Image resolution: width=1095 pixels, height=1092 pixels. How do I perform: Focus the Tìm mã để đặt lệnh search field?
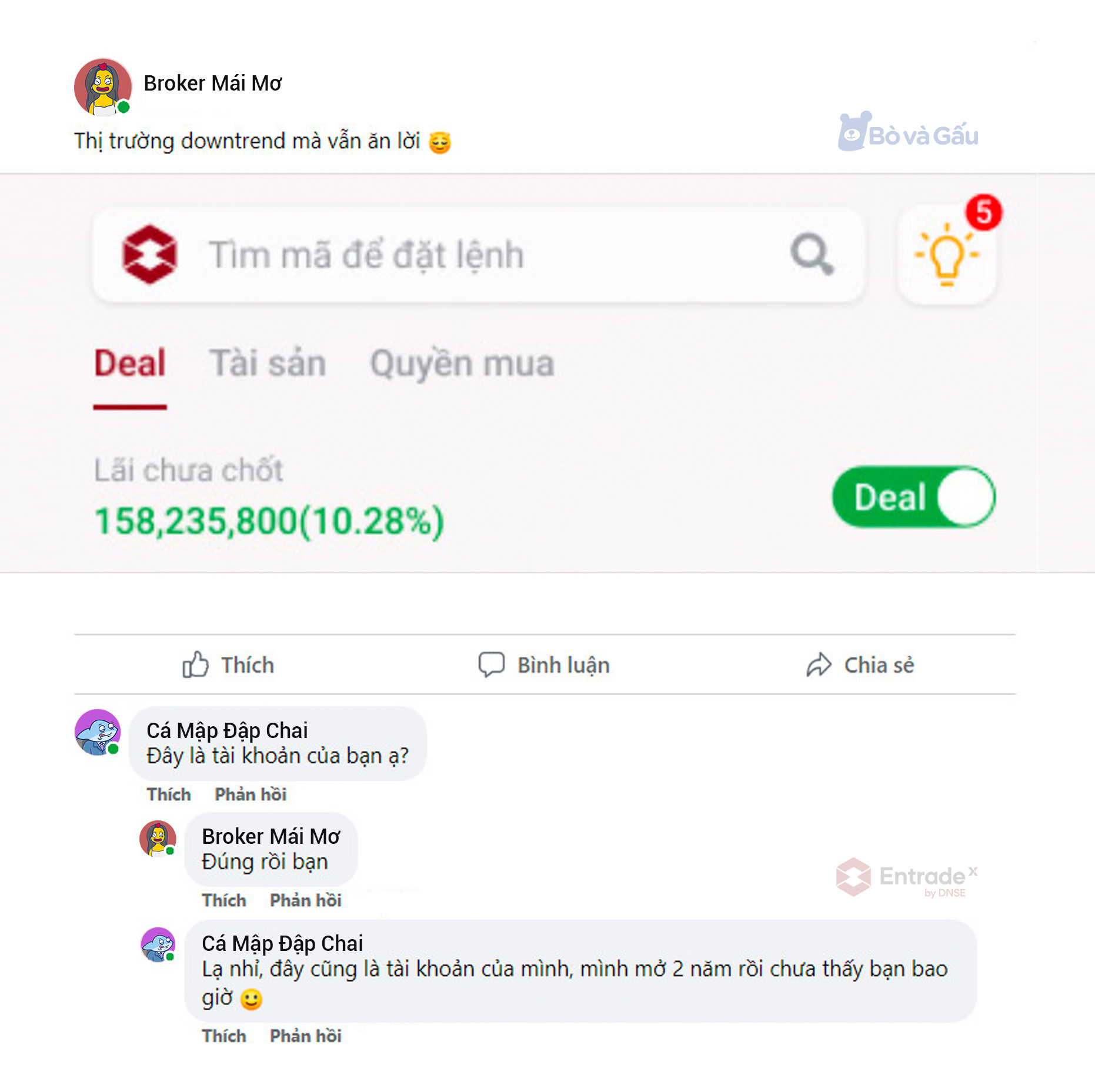479,255
